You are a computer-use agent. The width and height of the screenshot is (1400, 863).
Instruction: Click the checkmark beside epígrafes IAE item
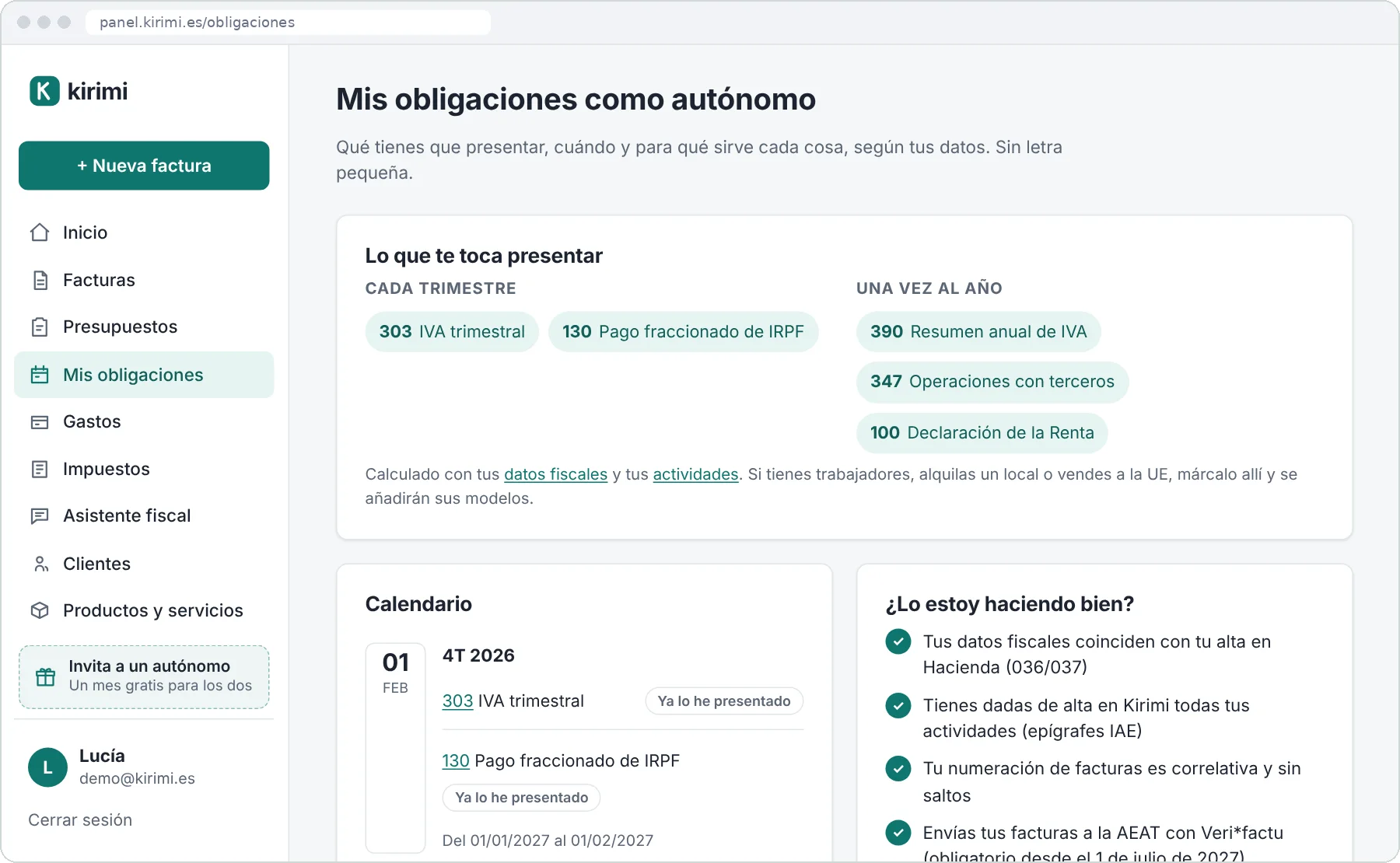(x=898, y=705)
